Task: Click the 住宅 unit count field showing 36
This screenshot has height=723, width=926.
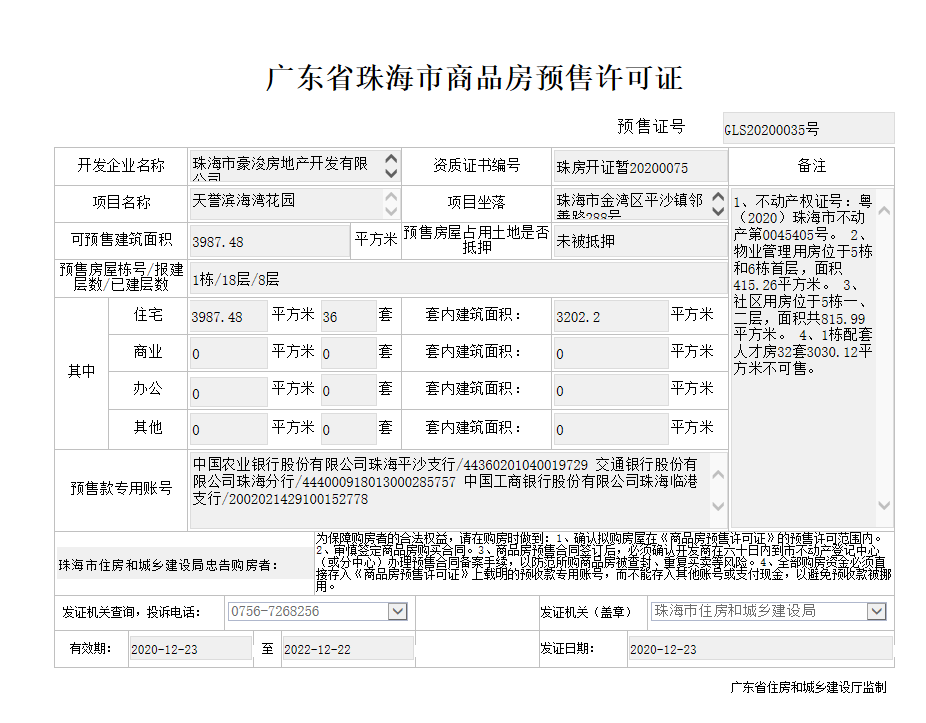Action: tap(347, 317)
